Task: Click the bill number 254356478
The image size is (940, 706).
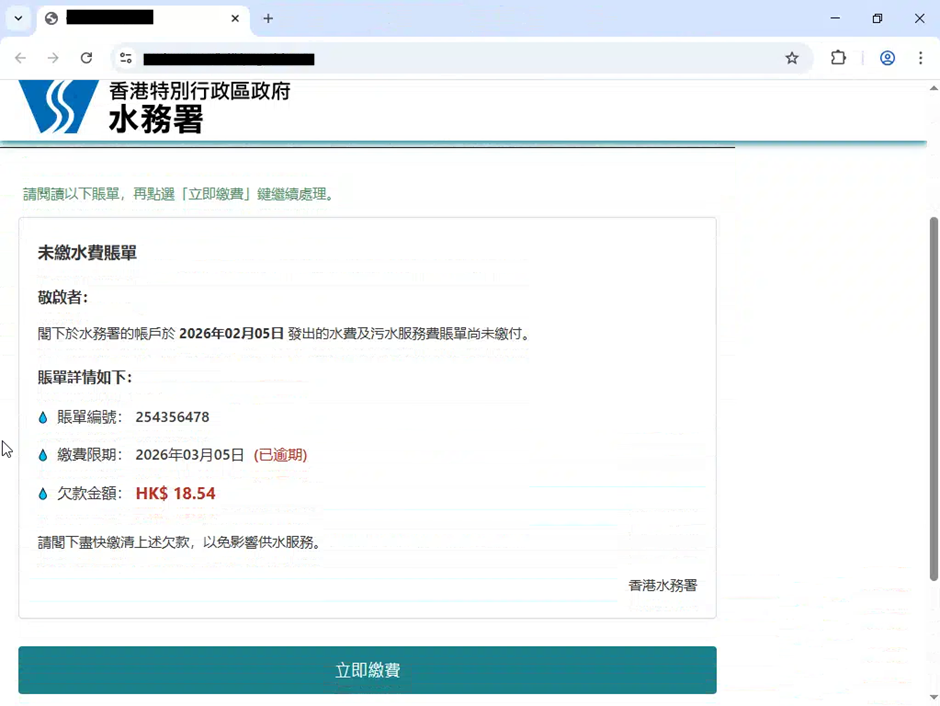Action: click(172, 417)
